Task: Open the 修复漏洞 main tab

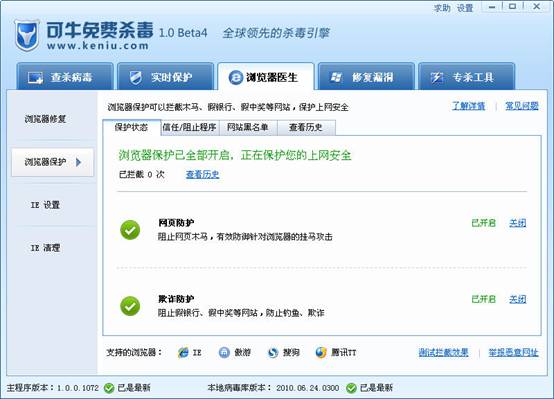Action: (366, 77)
